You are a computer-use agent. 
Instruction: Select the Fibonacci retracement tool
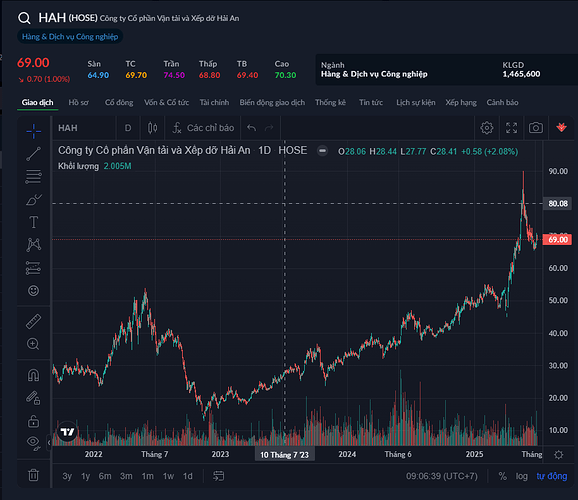pos(33,177)
